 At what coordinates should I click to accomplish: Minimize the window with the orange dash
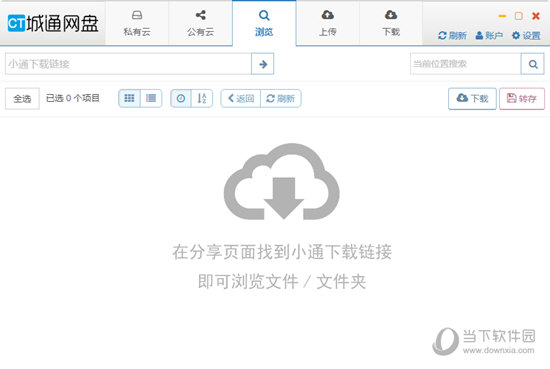point(502,16)
